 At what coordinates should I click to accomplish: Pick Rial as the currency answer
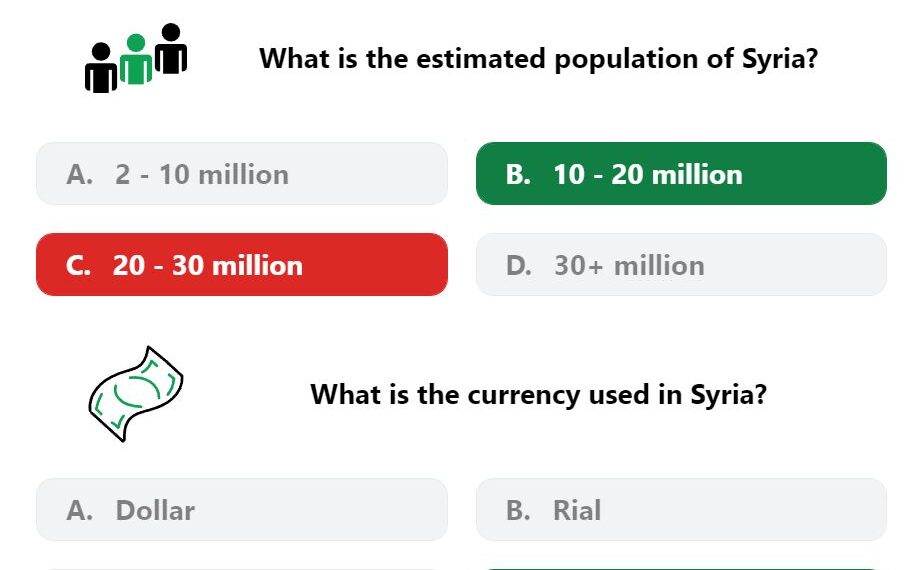pyautogui.click(x=681, y=510)
